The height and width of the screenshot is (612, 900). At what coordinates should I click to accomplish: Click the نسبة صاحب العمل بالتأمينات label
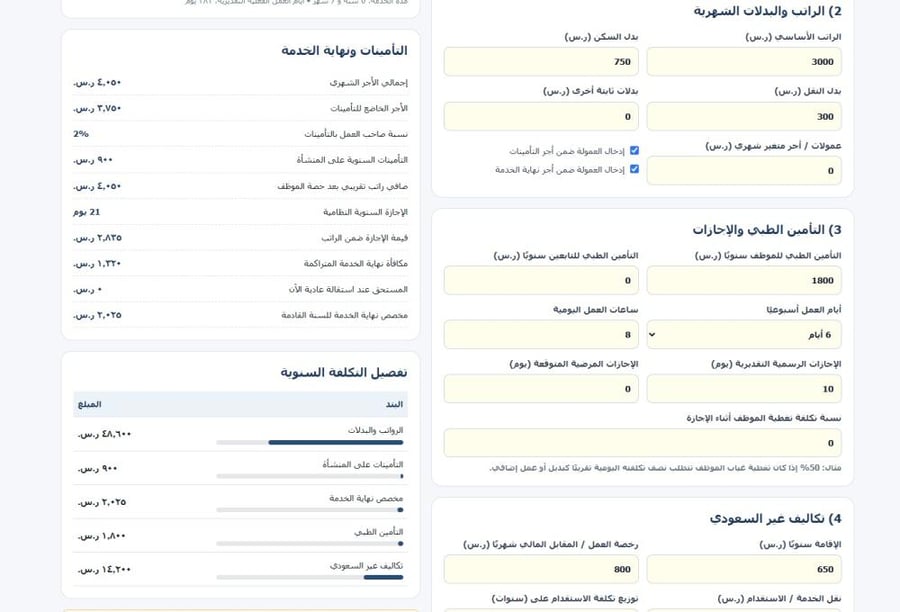tap(356, 134)
